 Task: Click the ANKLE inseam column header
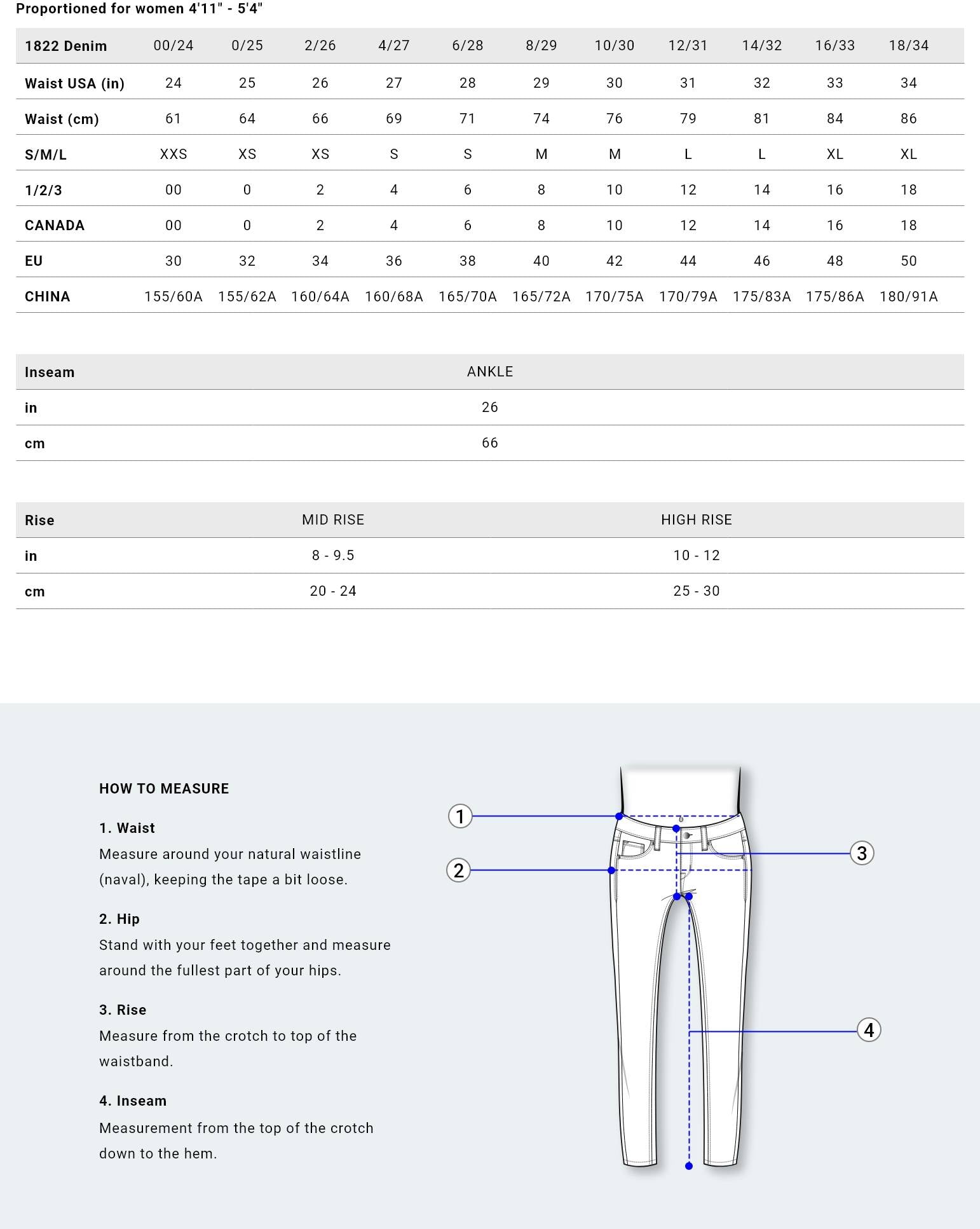tap(489, 372)
